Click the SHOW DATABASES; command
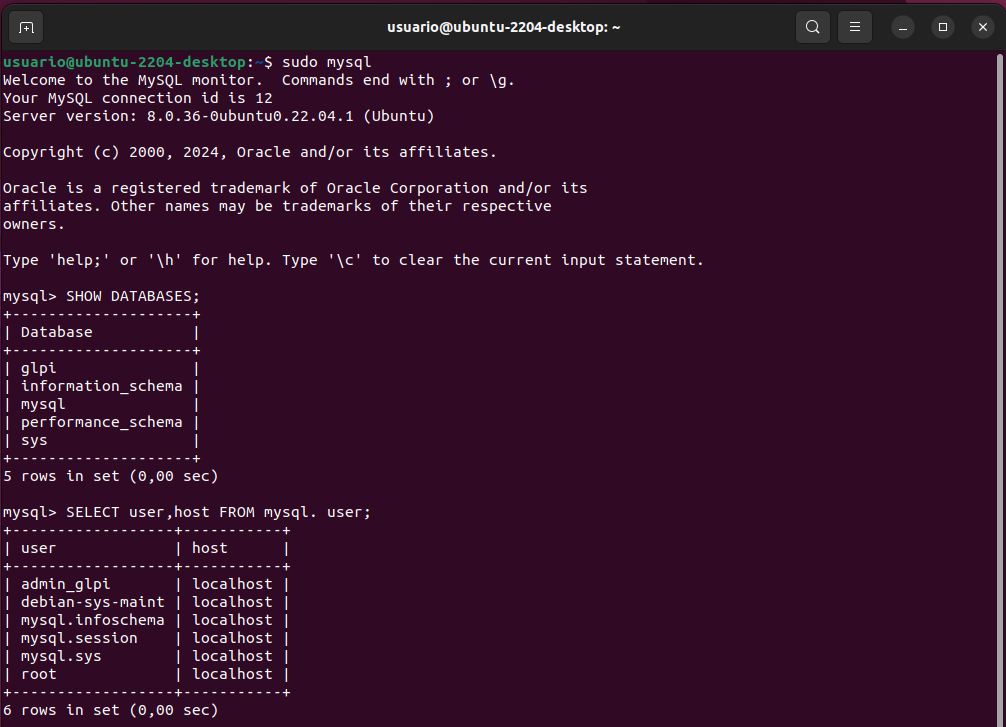 133,296
